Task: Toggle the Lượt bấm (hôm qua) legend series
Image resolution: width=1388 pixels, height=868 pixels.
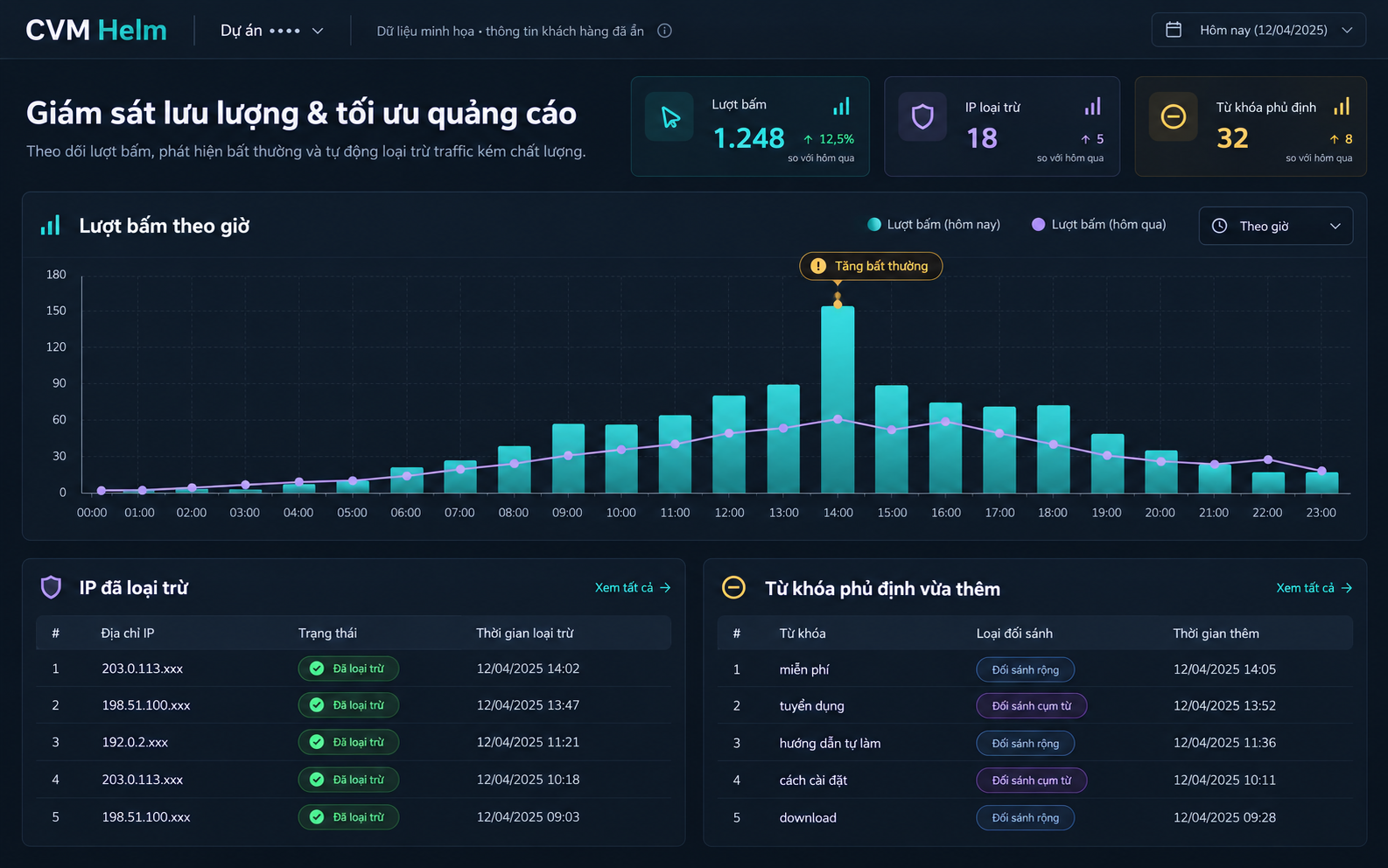Action: click(1099, 224)
